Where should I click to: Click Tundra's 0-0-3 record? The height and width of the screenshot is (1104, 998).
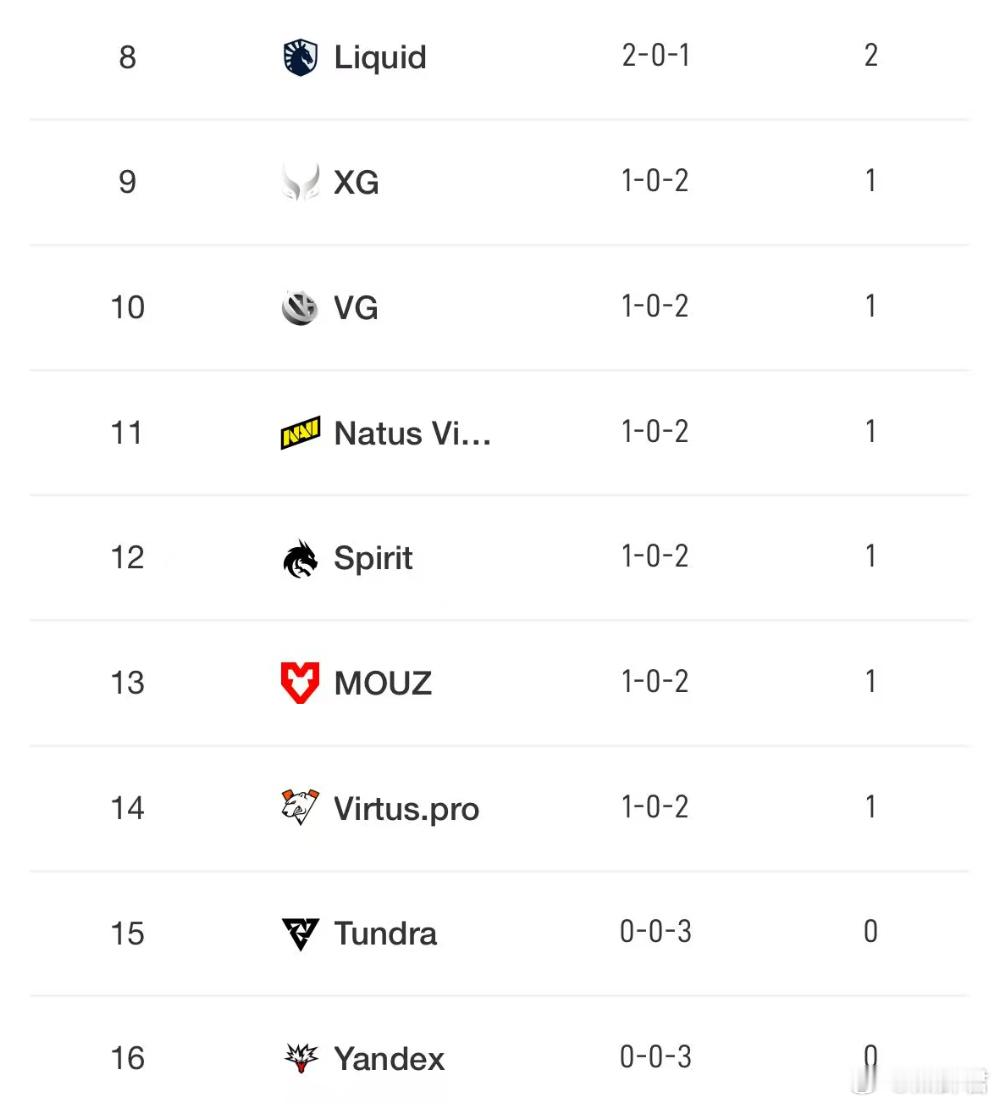coord(655,932)
